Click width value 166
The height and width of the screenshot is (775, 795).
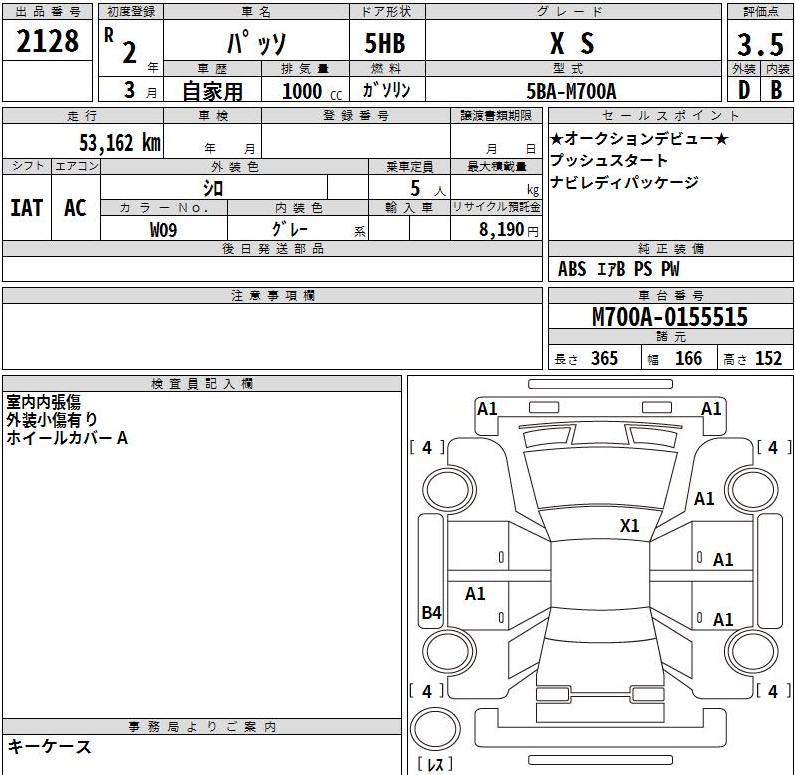point(689,358)
